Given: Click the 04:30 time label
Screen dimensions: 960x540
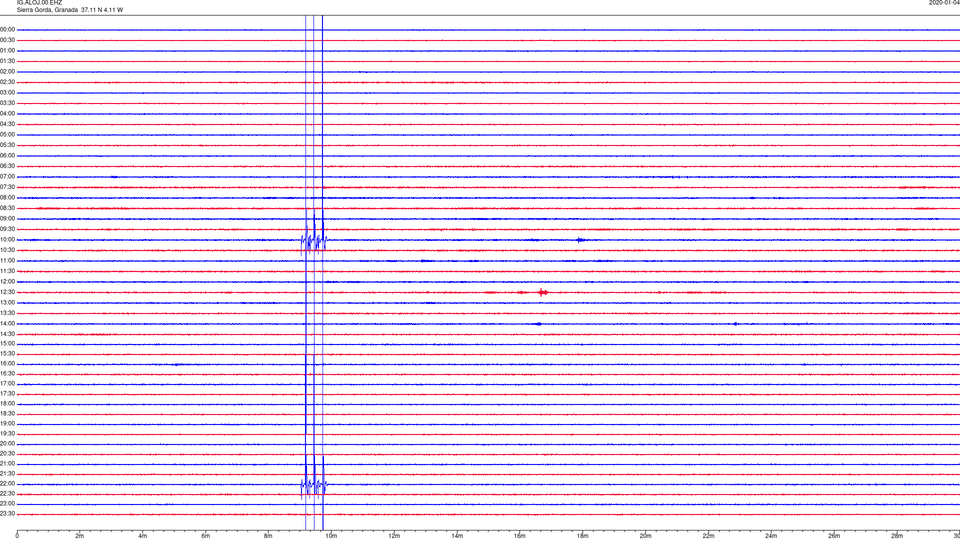Looking at the screenshot, I should pyautogui.click(x=7, y=124).
